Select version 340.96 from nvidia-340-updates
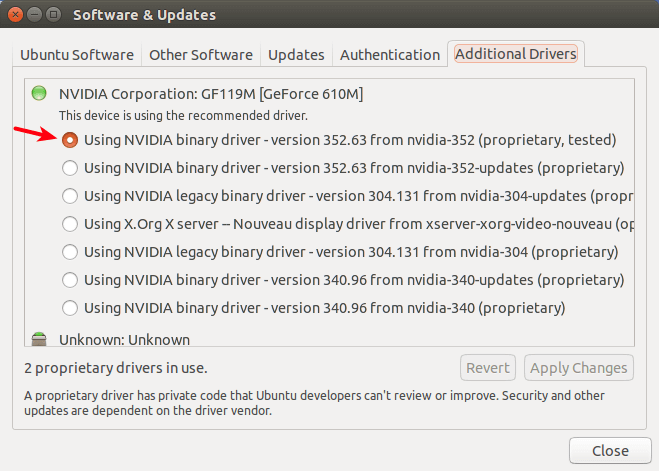 [x=70, y=280]
